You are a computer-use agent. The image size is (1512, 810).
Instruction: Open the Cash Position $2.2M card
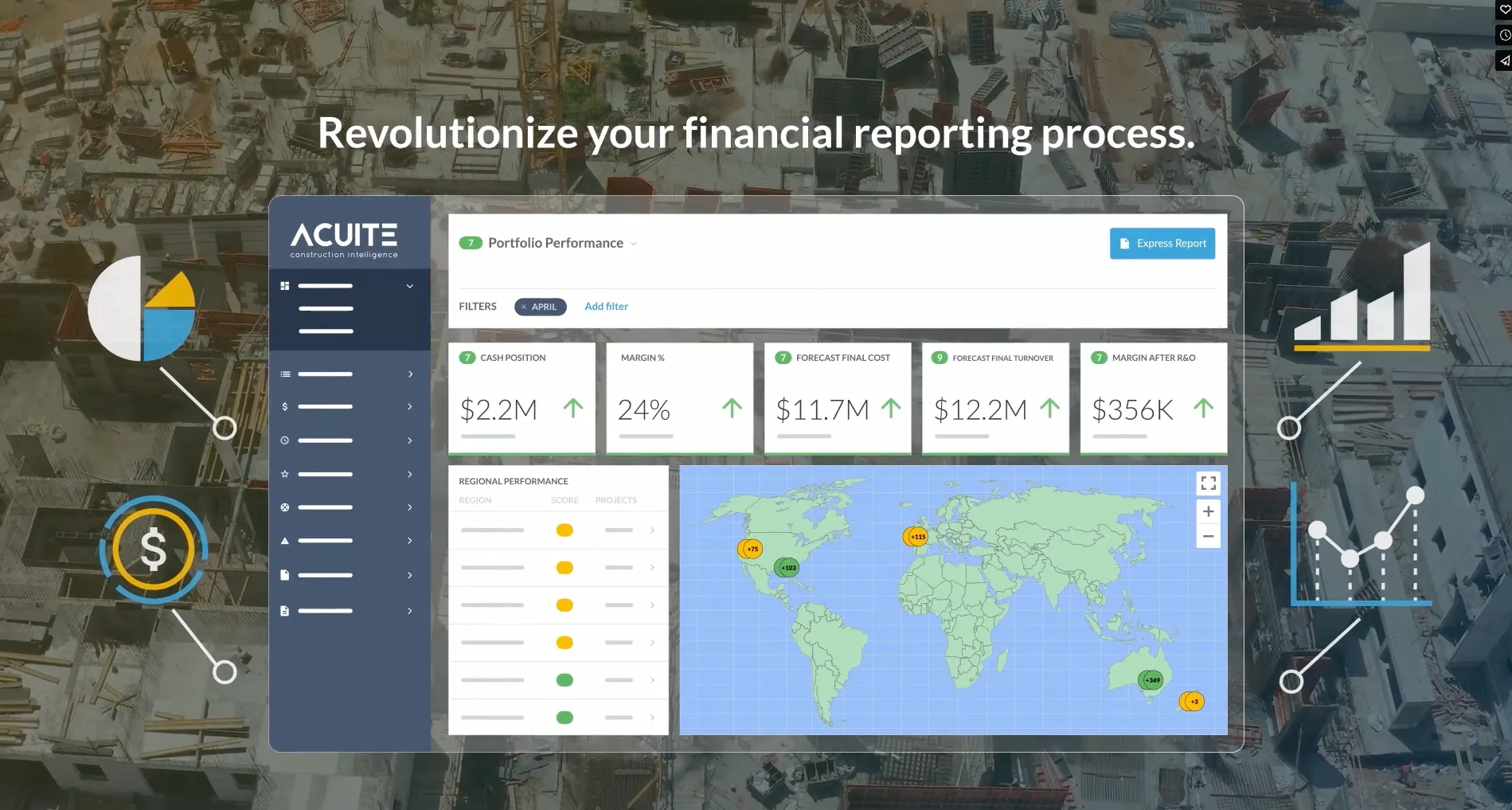(522, 398)
